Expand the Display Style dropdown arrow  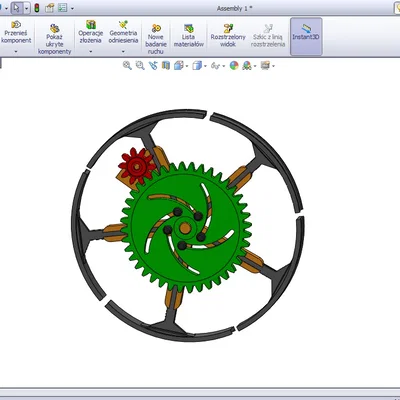pos(205,66)
